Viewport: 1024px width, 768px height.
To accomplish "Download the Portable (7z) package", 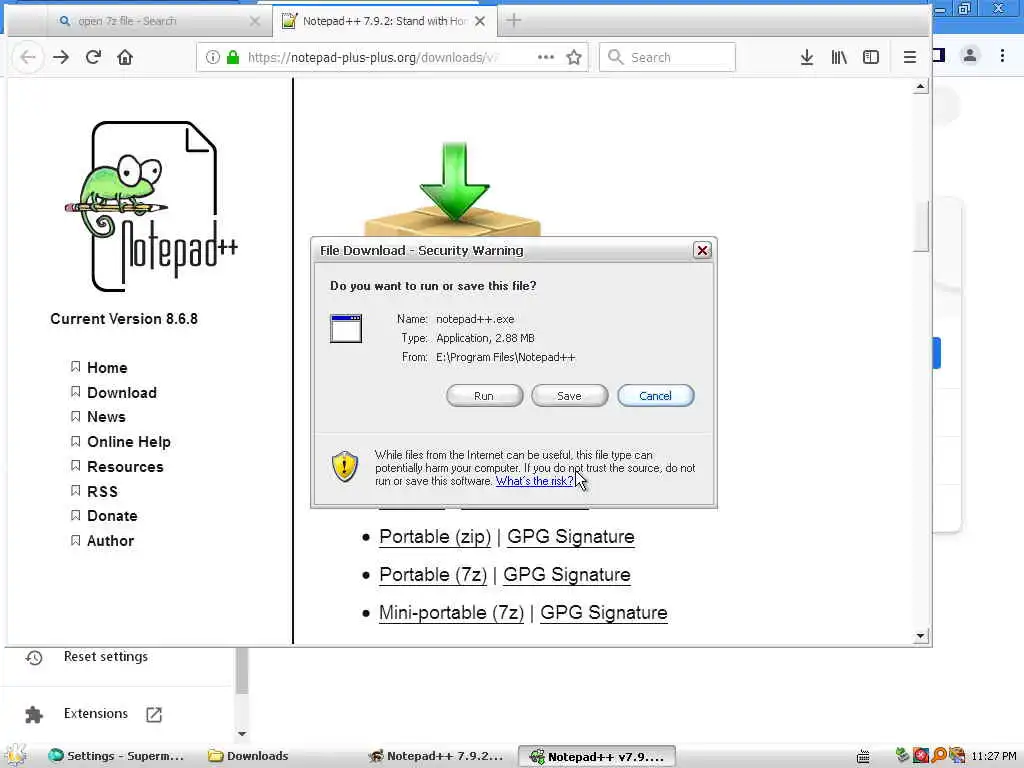I will (433, 575).
